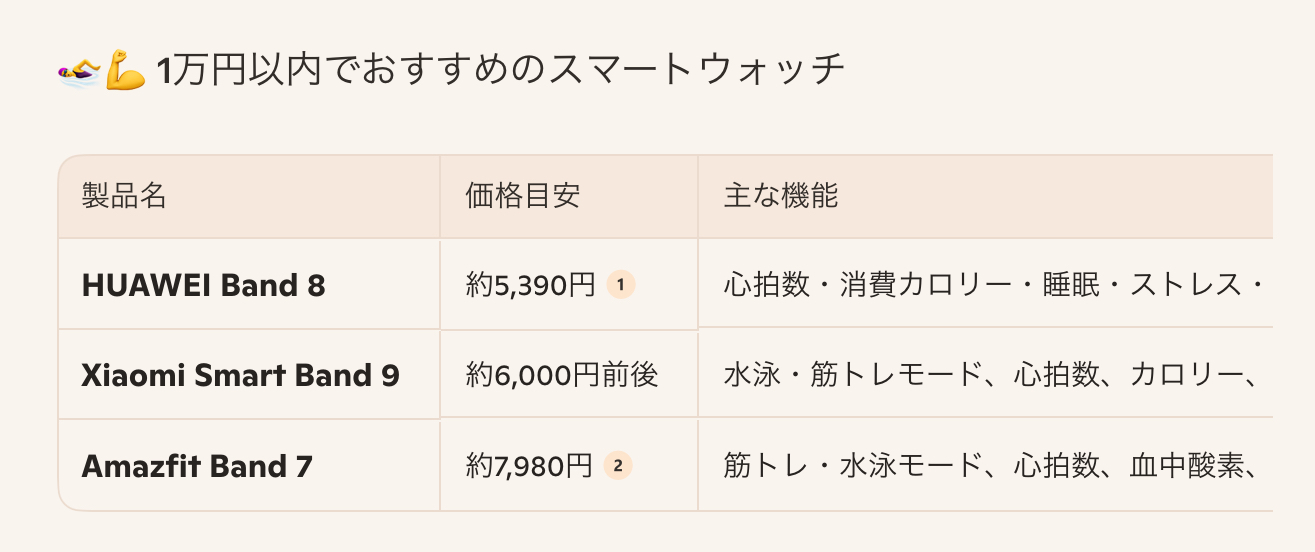Click the heading text 1万円以内でおすすめのスマートウォッチ
Viewport: 1315px width, 552px height.
pos(501,72)
